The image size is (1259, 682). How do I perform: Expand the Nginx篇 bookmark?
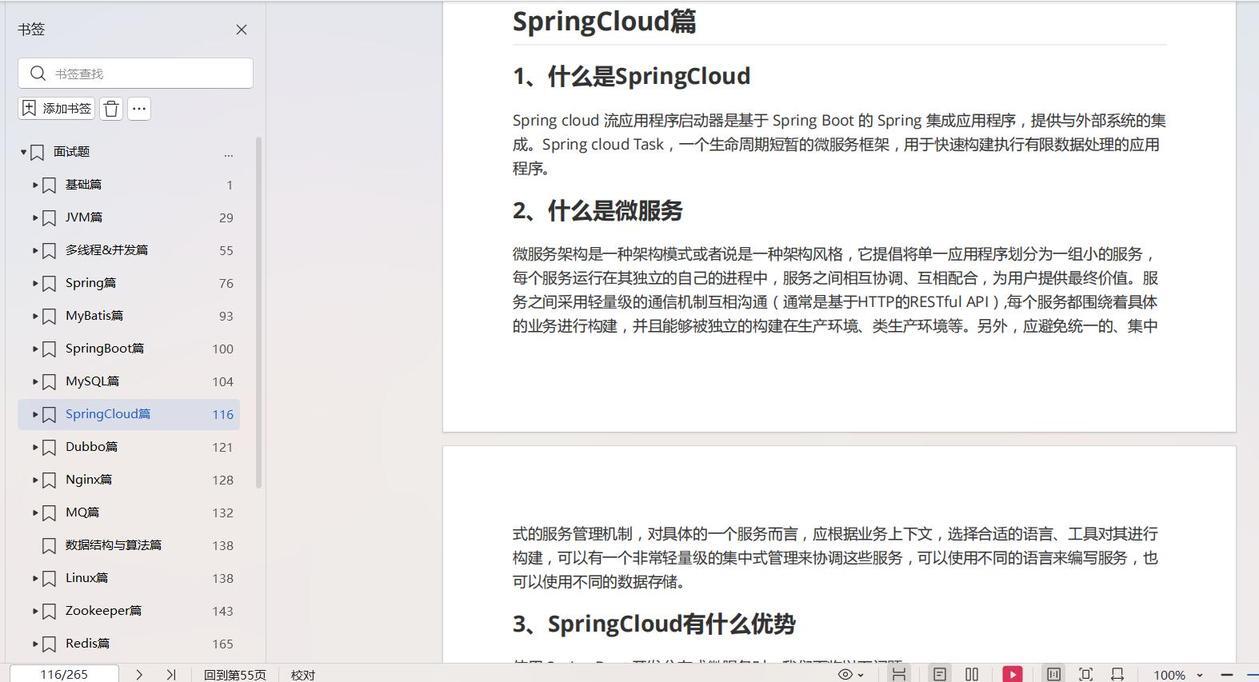(x=35, y=480)
